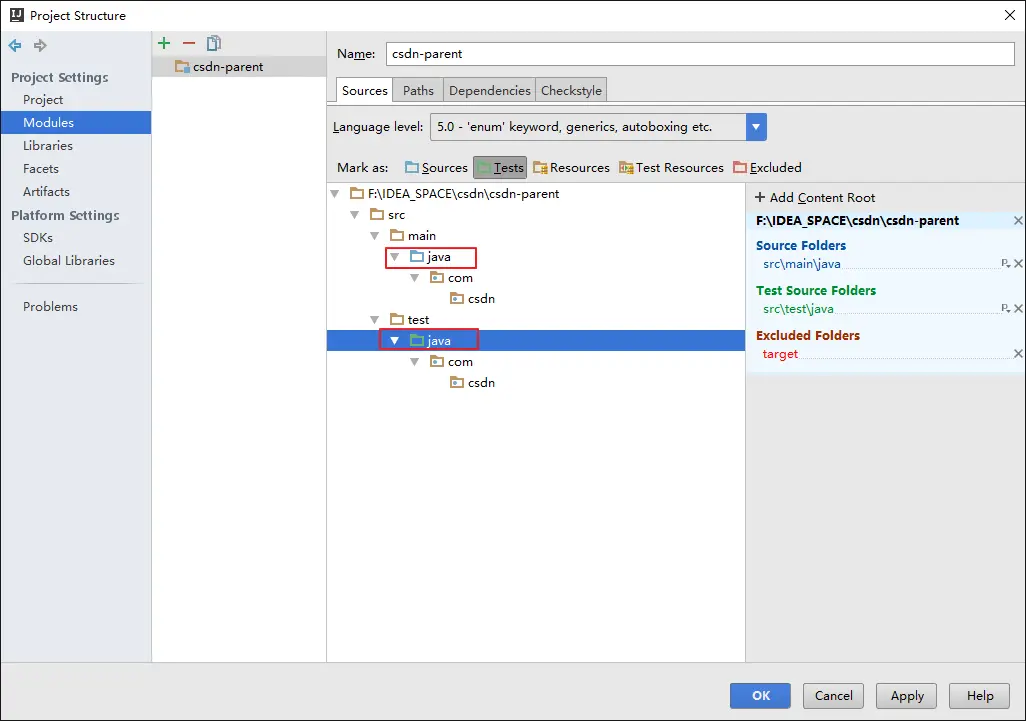
Task: Click the src\main\java source folder link
Action: [x=802, y=264]
